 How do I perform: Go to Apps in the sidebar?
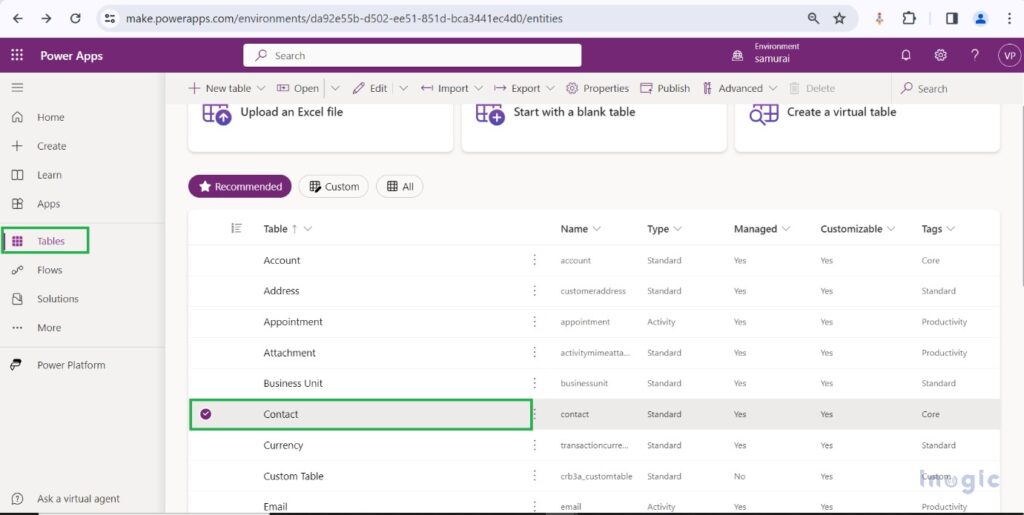pyautogui.click(x=48, y=204)
